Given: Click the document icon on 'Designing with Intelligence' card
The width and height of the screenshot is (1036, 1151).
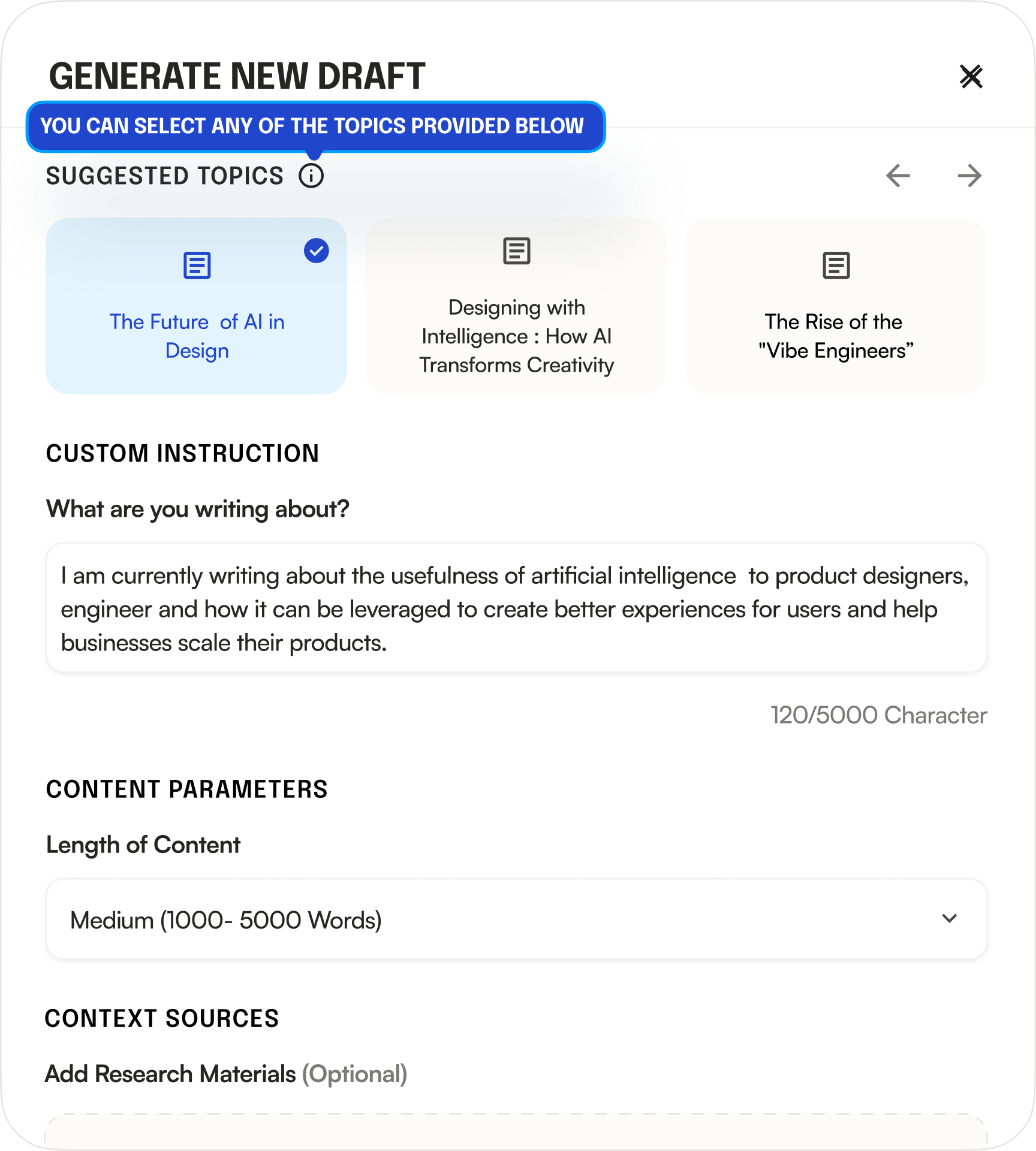Looking at the screenshot, I should [x=516, y=252].
